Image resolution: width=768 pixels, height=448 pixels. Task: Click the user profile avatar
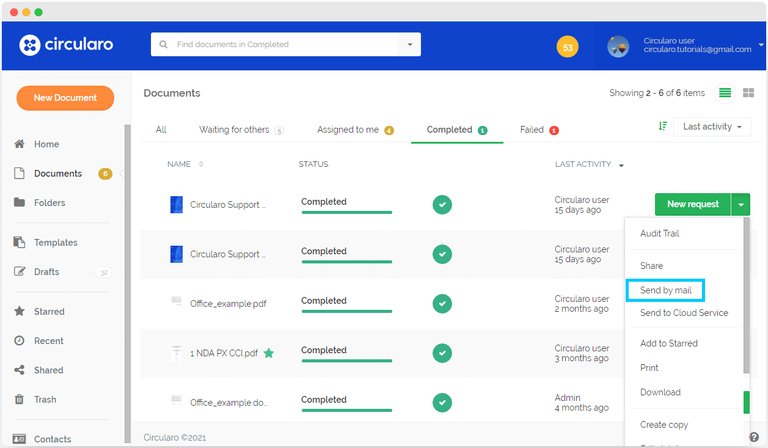pos(618,46)
